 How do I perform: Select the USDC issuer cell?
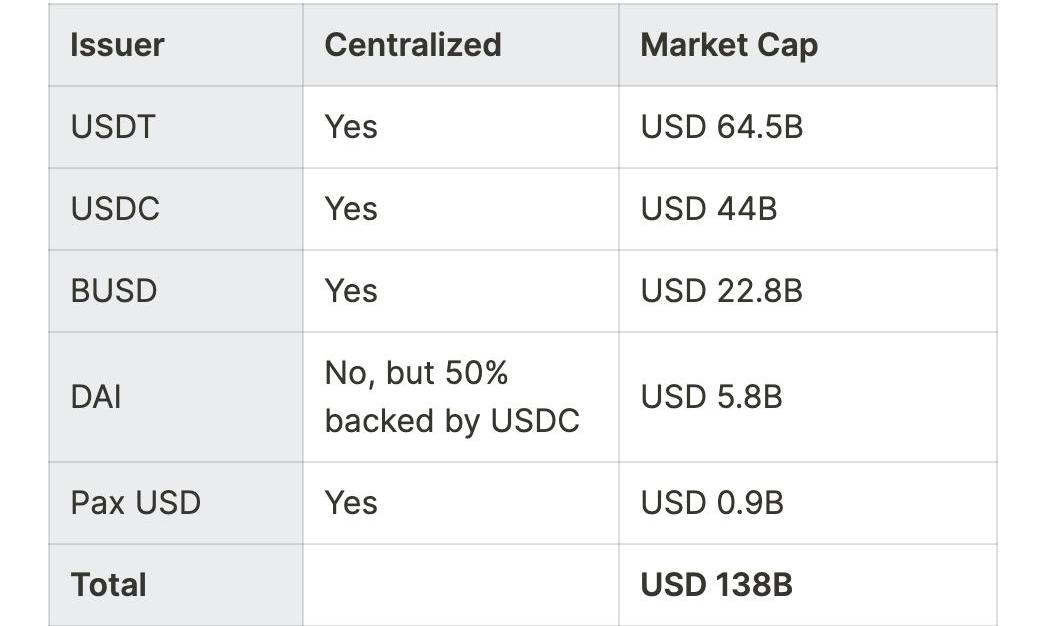115,209
